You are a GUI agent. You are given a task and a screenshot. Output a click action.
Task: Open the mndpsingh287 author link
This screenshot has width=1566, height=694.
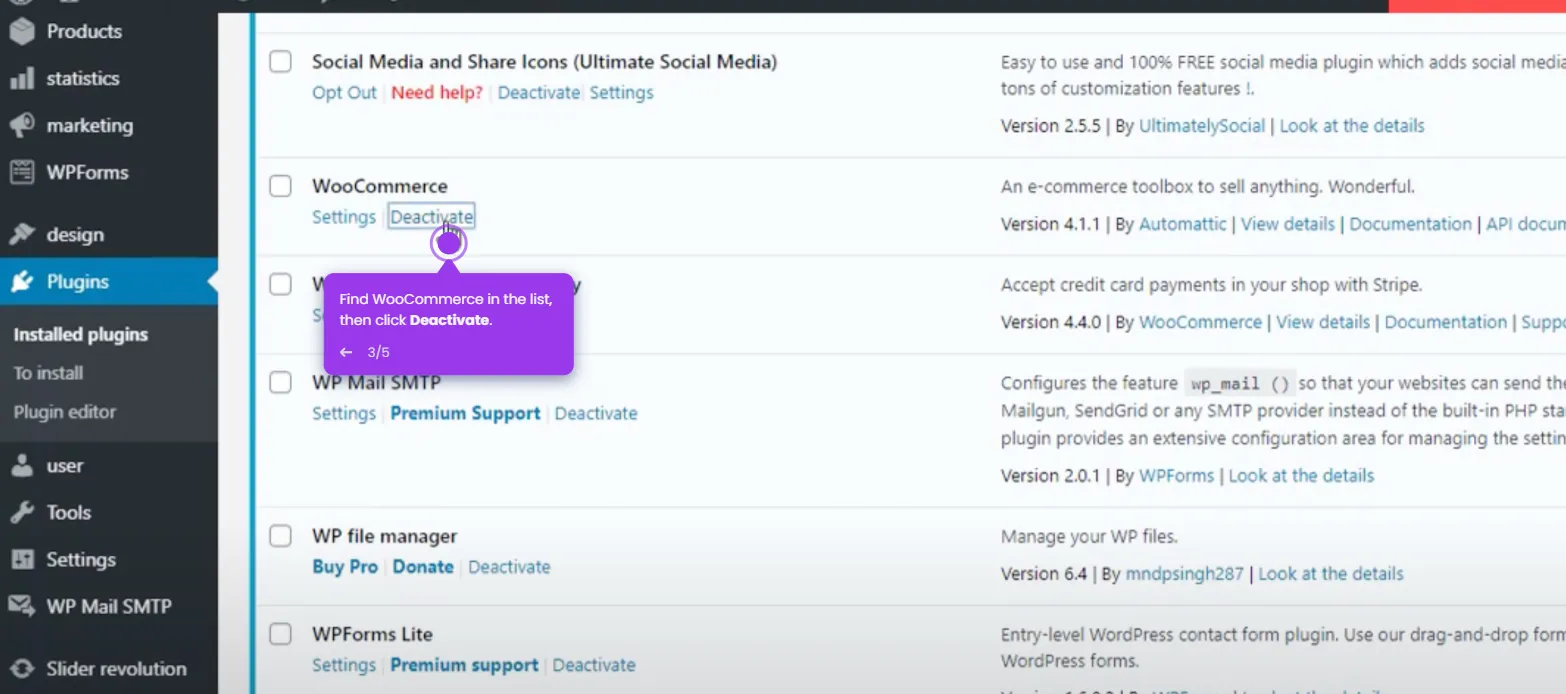coord(1185,574)
